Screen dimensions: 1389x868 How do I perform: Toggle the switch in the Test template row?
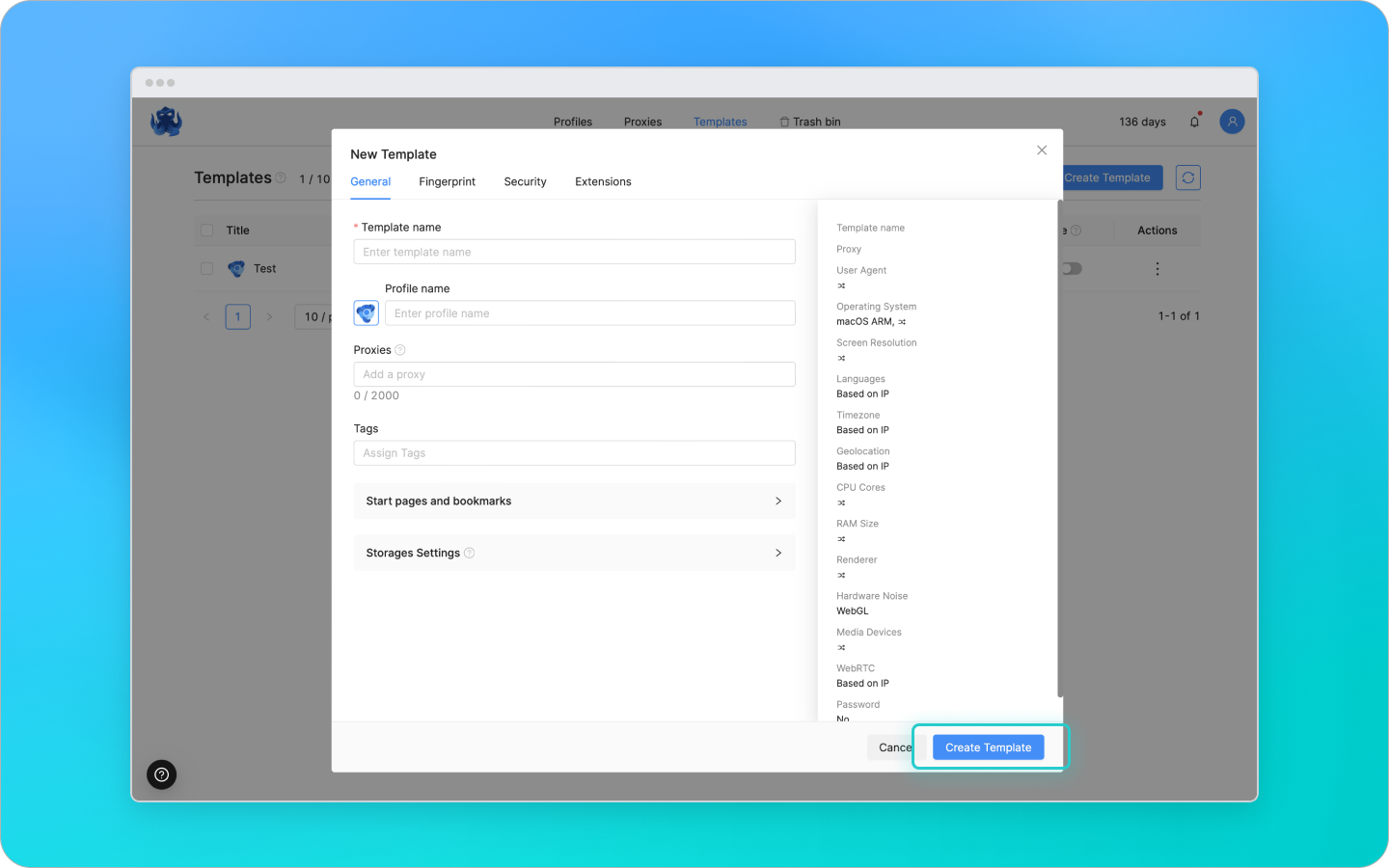1072,268
